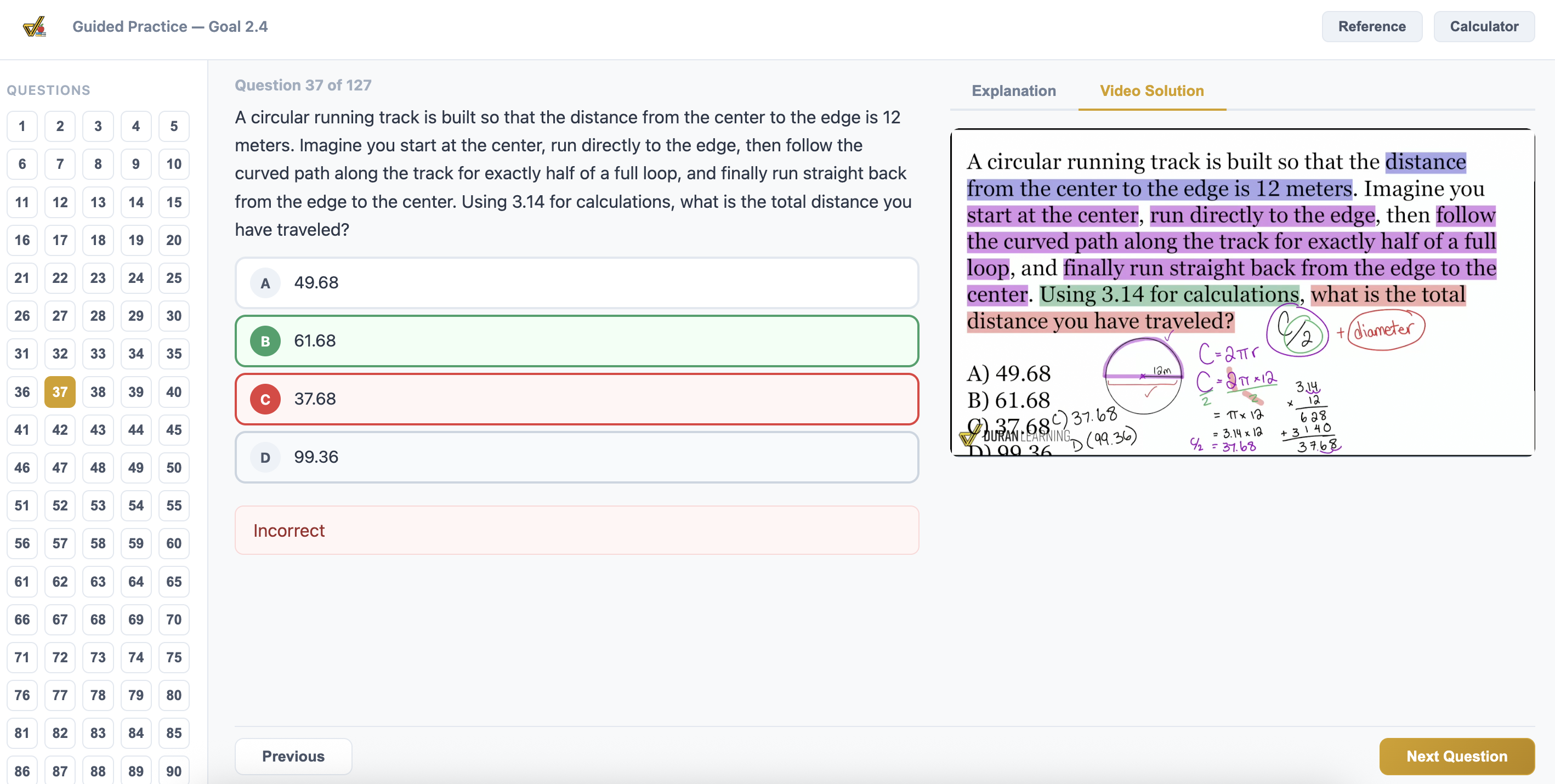Jump to question 47
This screenshot has height=784, width=1555.
click(x=60, y=468)
